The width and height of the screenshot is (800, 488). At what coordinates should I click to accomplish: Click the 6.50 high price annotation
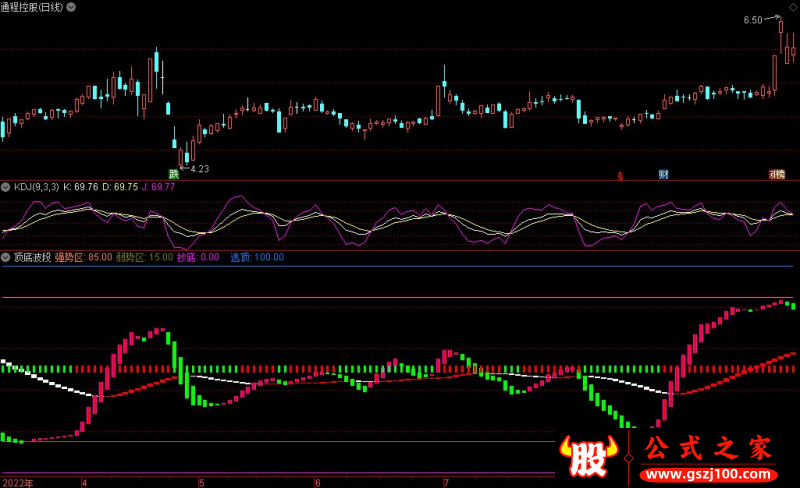click(753, 20)
